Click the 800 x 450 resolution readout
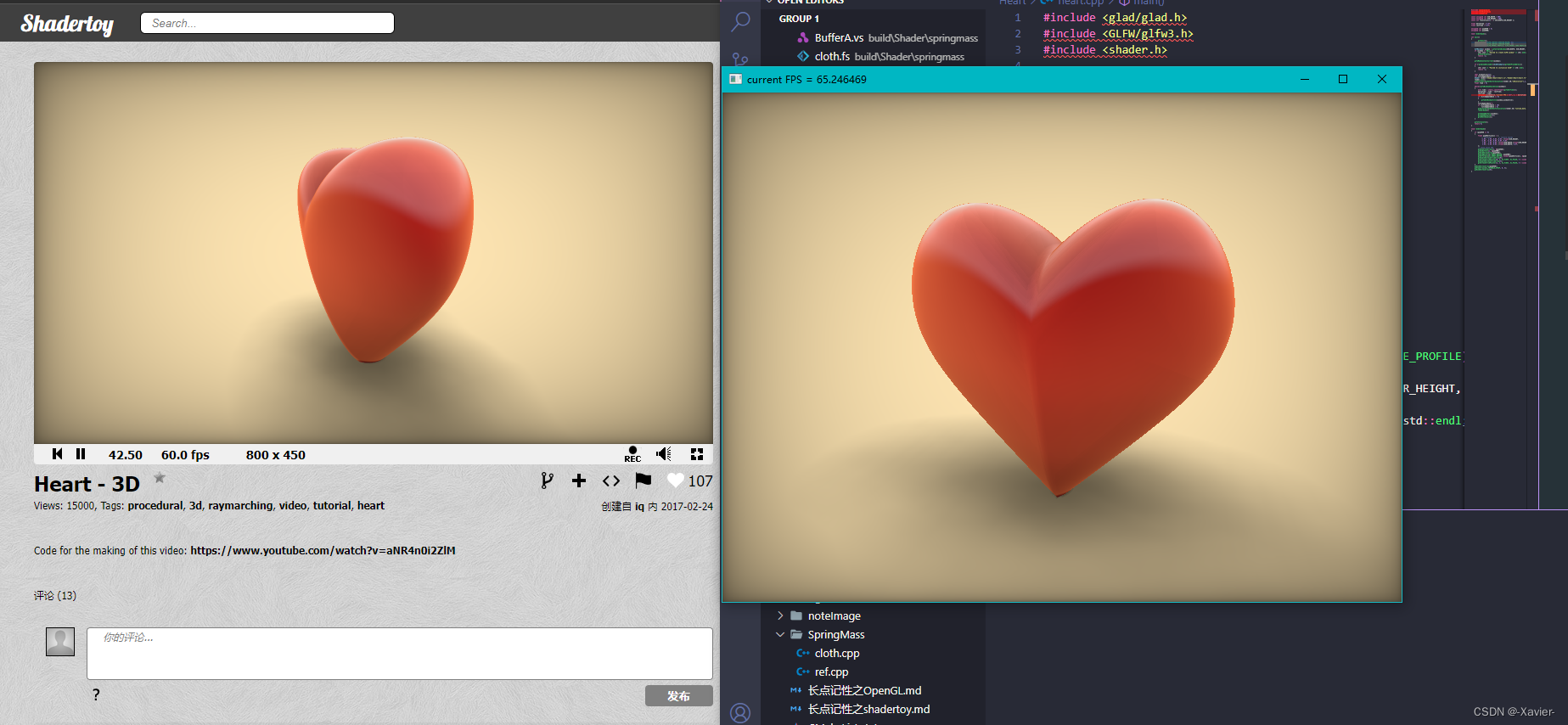Image resolution: width=1568 pixels, height=725 pixels. [x=276, y=455]
